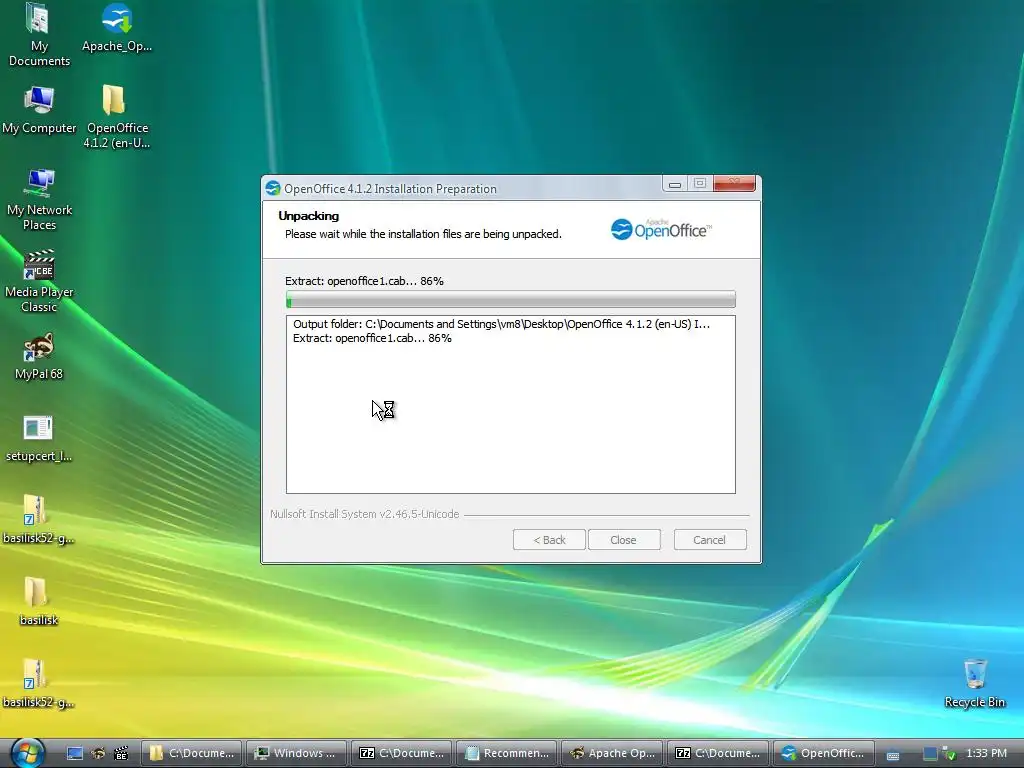The width and height of the screenshot is (1024, 768).
Task: Launch MyPal from the quick launch bar
Action: click(x=98, y=753)
